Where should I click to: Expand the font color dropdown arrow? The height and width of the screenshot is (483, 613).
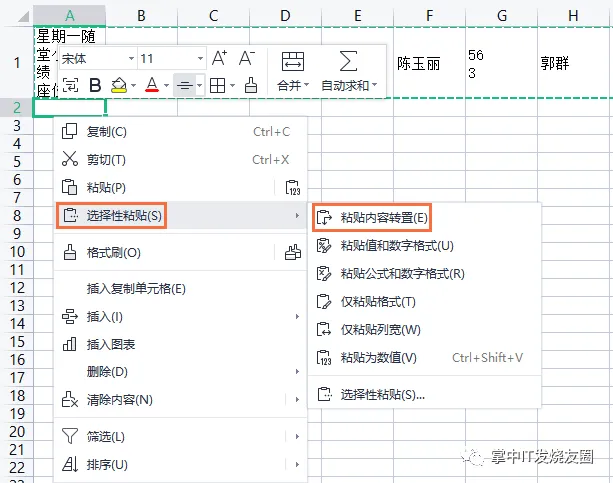click(x=166, y=86)
